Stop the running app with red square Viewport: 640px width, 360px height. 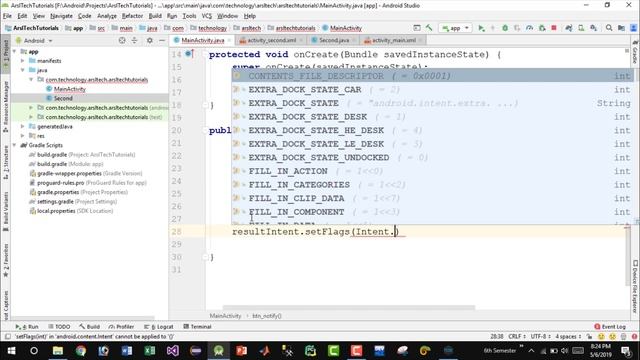(554, 28)
